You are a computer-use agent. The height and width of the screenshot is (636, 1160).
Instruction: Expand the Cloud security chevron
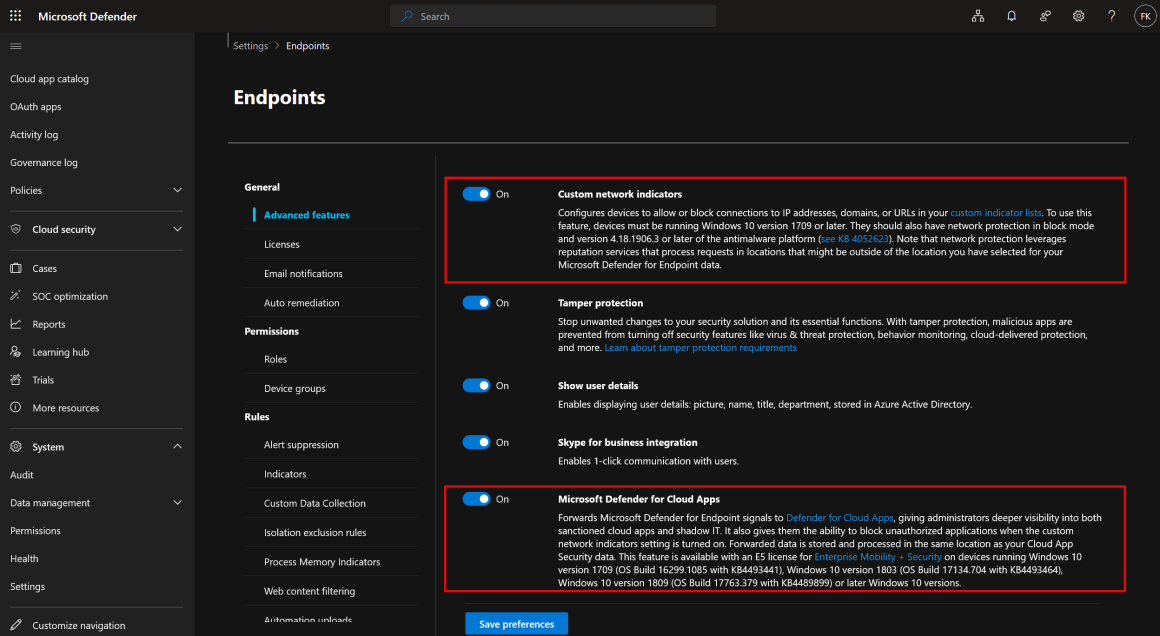click(178, 229)
